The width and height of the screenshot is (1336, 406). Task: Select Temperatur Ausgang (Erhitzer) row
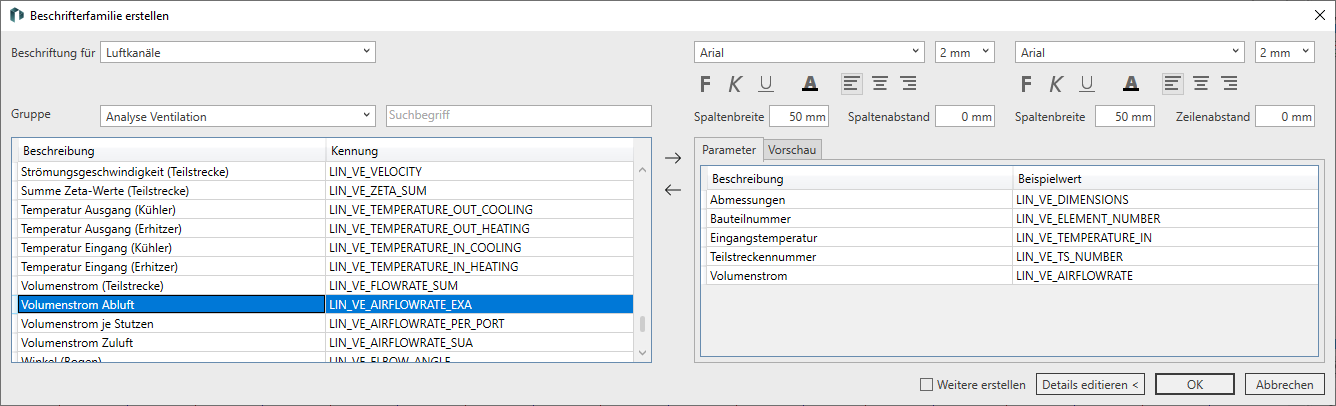[326, 228]
